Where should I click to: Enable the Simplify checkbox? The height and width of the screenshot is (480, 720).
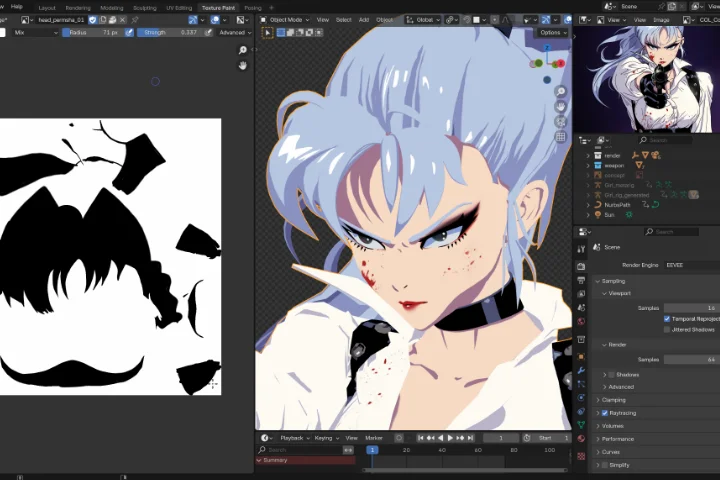pos(605,465)
